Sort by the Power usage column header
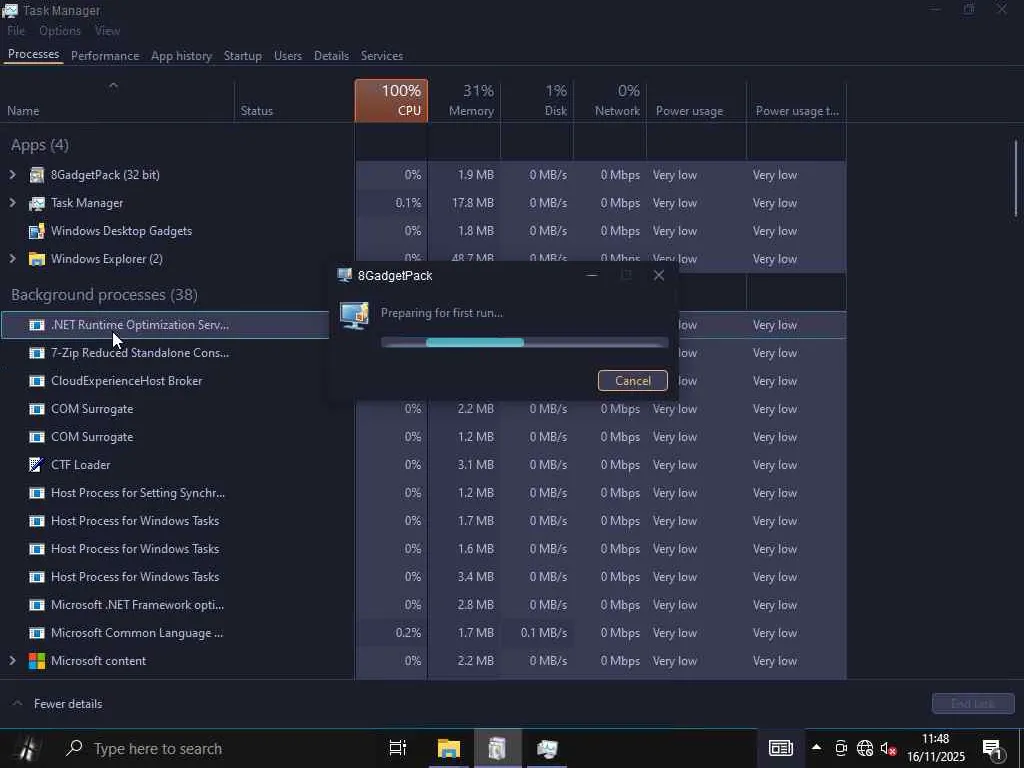 (x=696, y=101)
